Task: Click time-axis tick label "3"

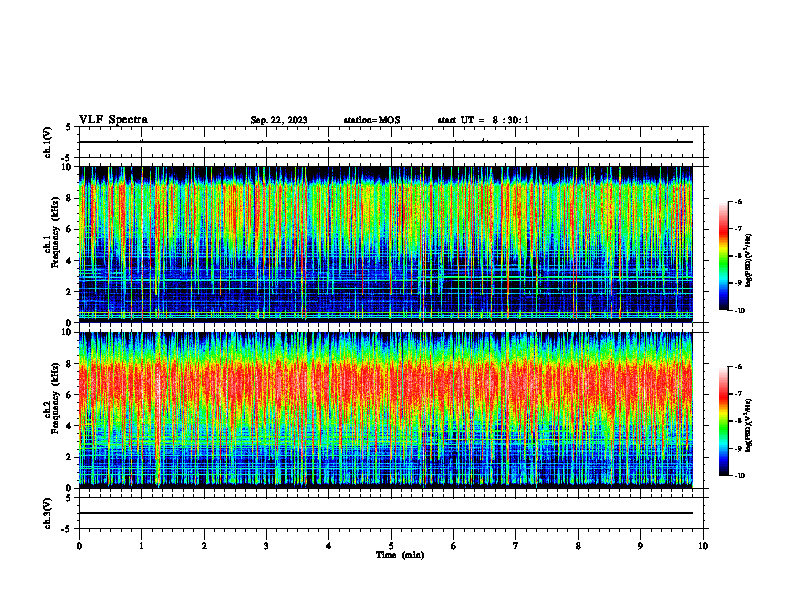Action: tap(266, 546)
